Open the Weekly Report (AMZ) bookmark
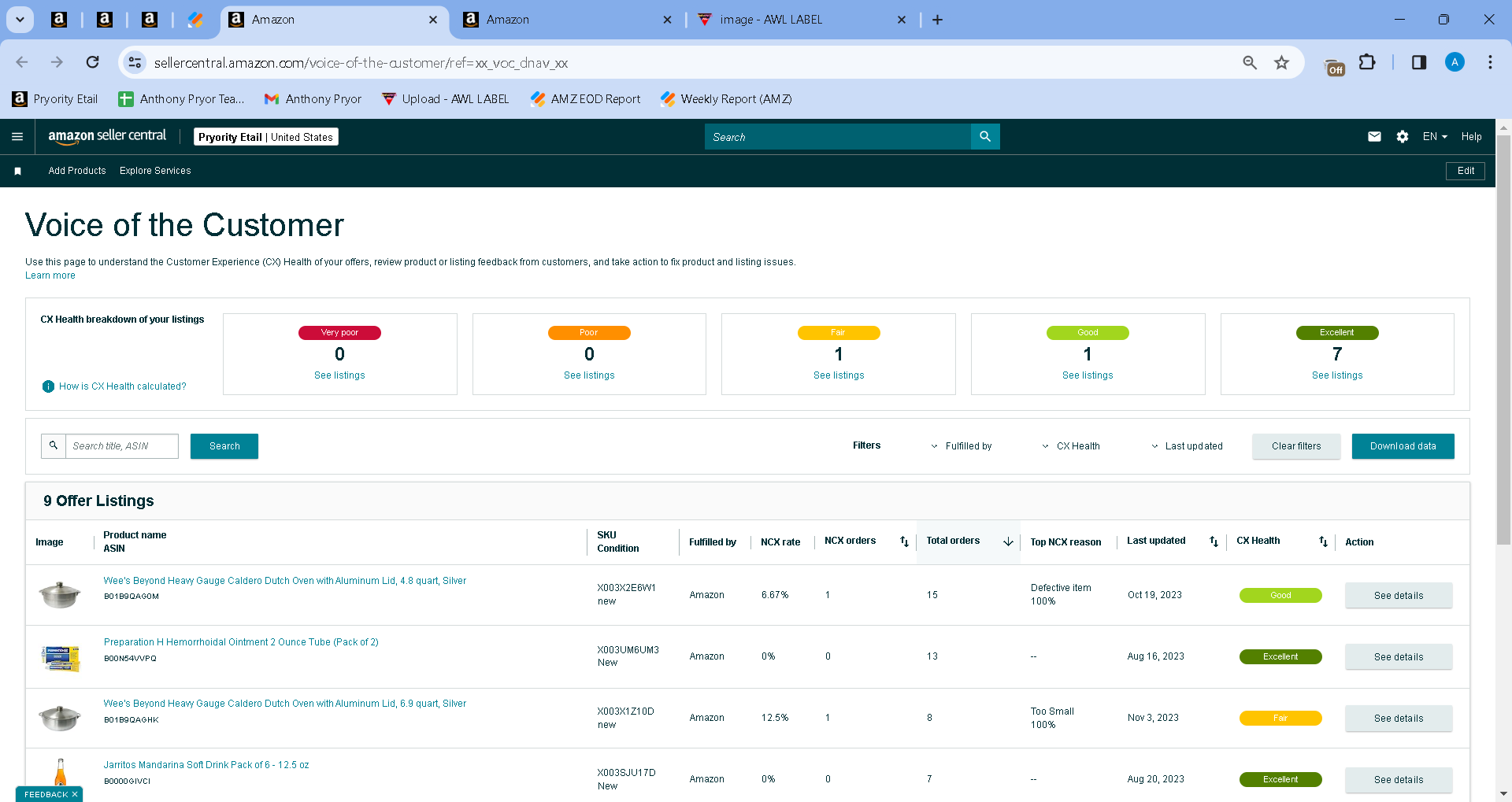The height and width of the screenshot is (802, 1512). tap(726, 99)
